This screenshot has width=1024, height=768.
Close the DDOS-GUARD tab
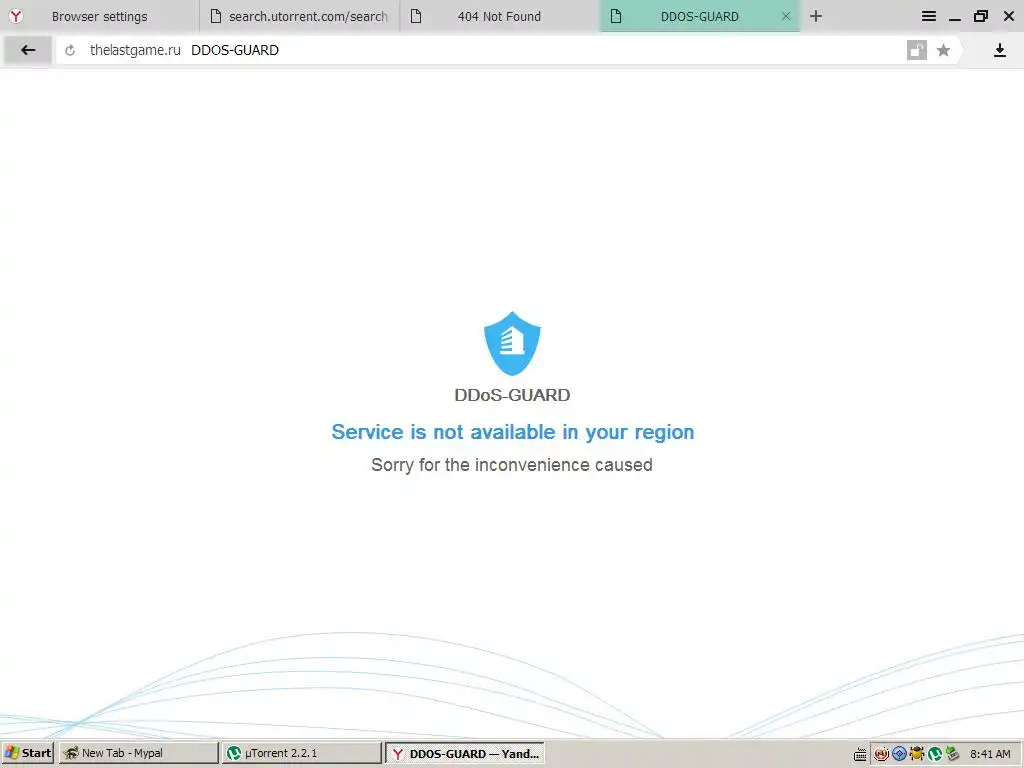(x=786, y=16)
